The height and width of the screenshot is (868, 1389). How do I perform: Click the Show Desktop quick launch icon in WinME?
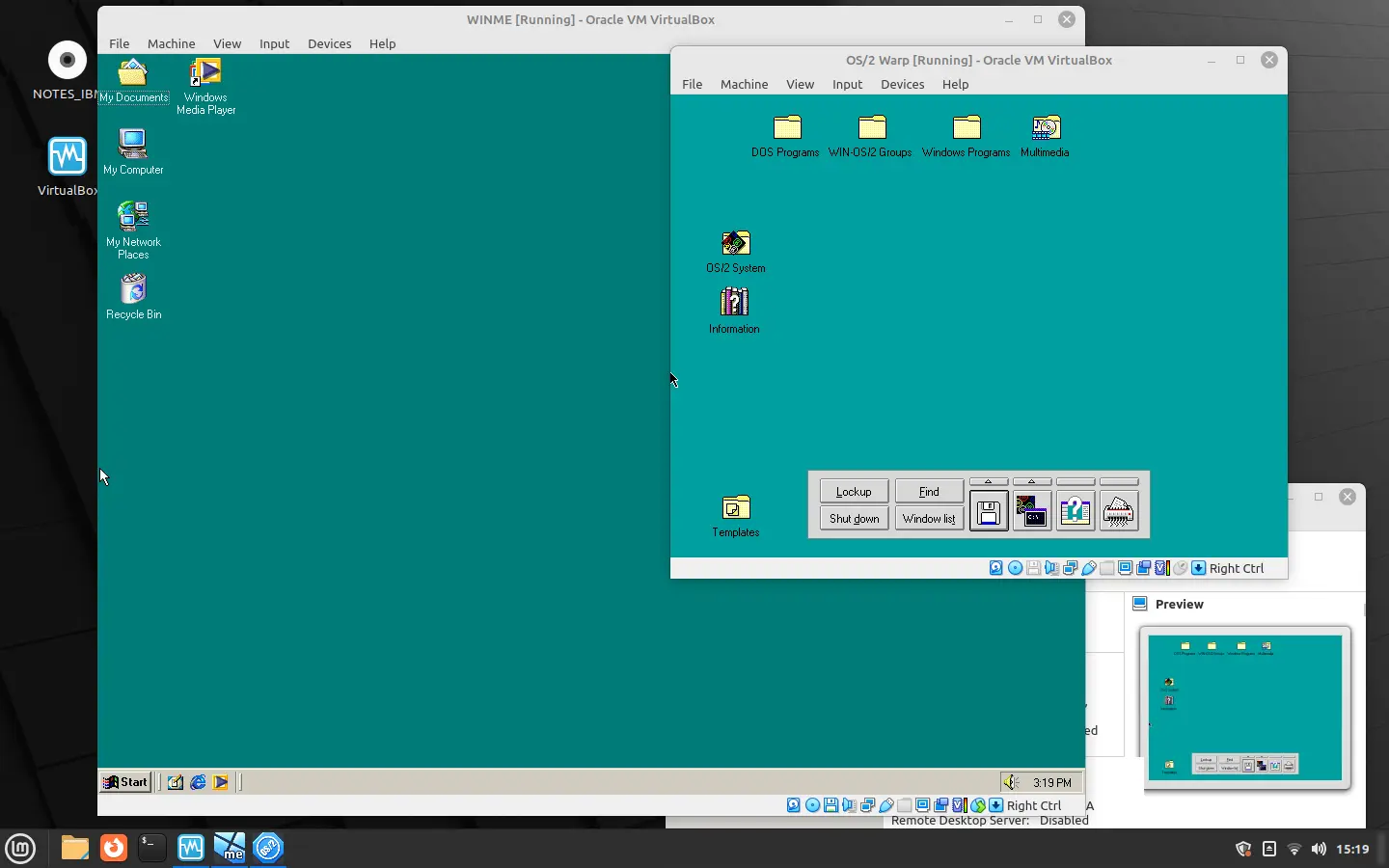click(x=176, y=782)
